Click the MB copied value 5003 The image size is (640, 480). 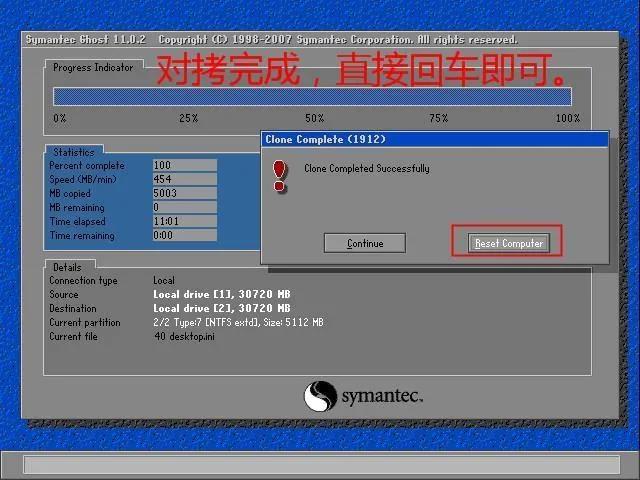(x=185, y=193)
